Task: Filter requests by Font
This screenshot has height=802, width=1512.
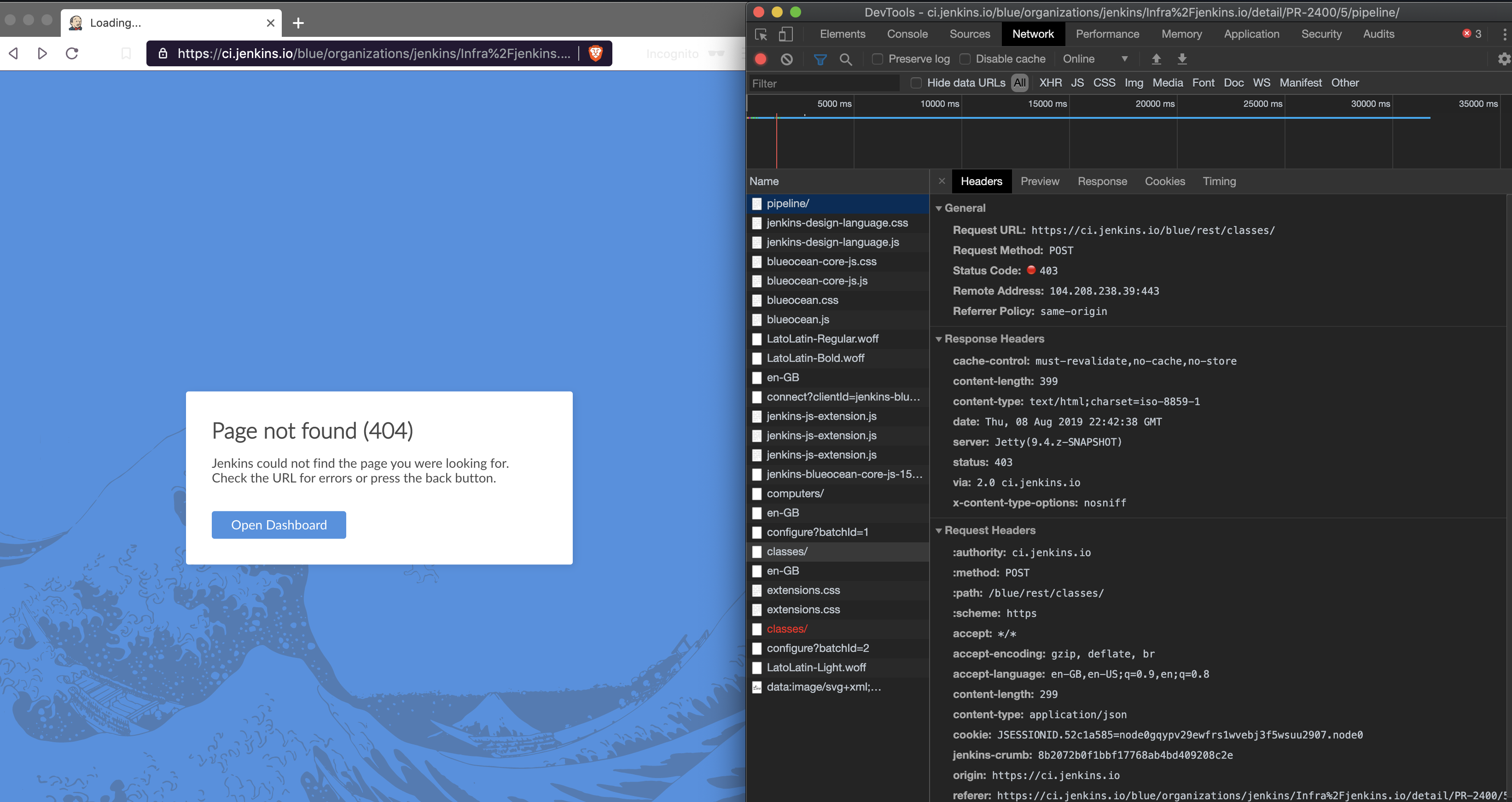Action: [1203, 83]
